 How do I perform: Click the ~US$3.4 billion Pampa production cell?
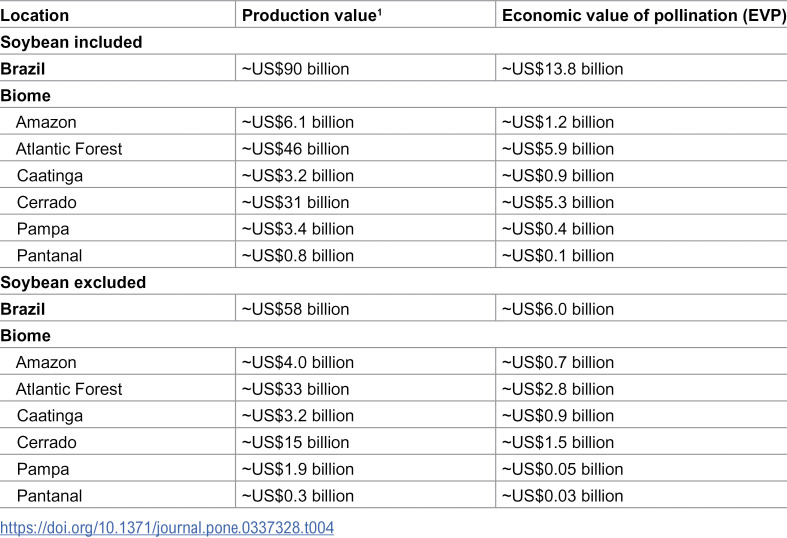(x=298, y=229)
